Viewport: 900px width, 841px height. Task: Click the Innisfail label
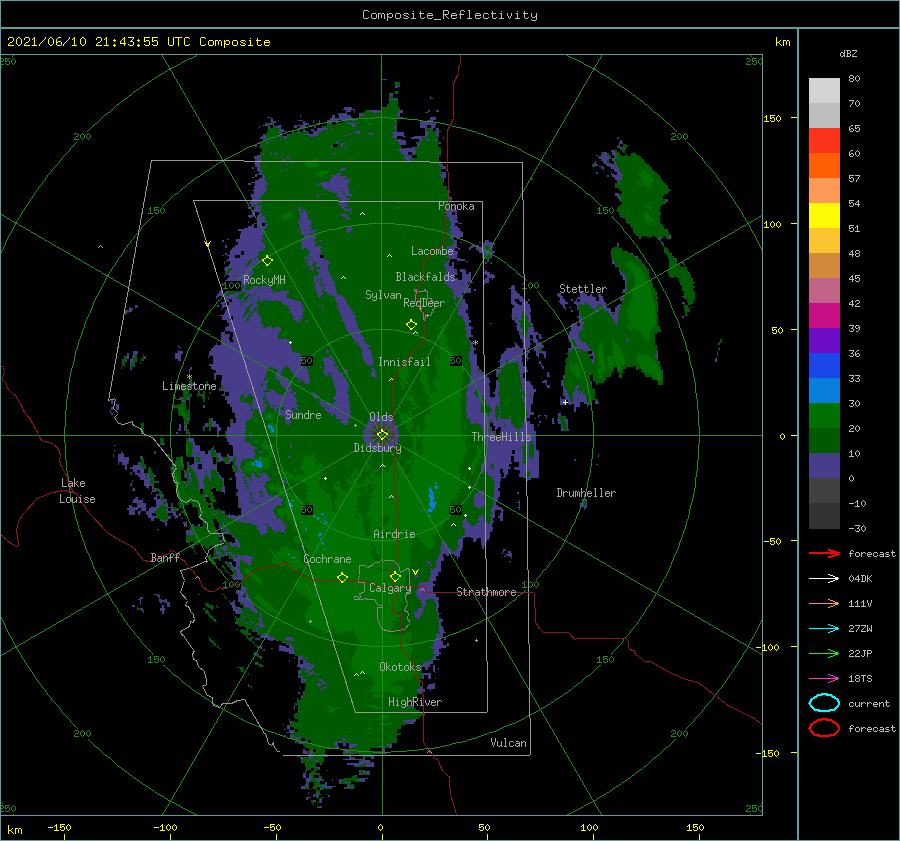pyautogui.click(x=404, y=362)
